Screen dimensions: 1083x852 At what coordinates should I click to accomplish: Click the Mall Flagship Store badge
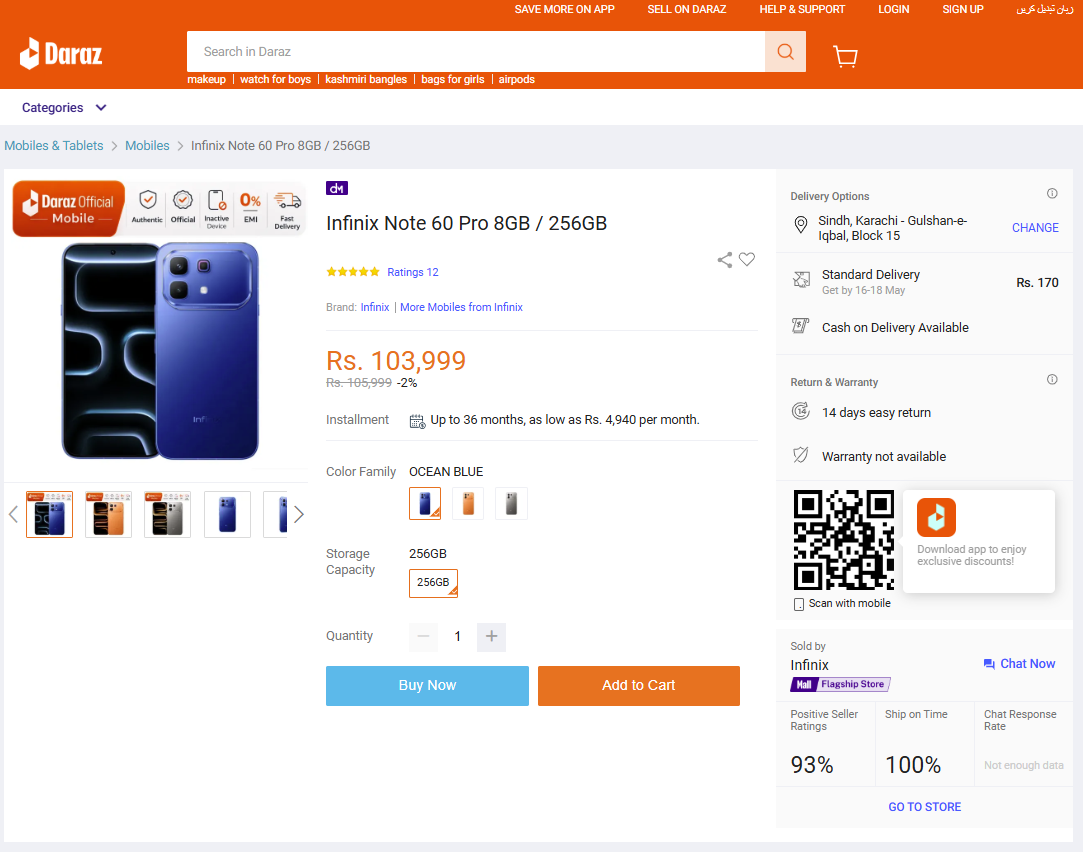tap(840, 684)
